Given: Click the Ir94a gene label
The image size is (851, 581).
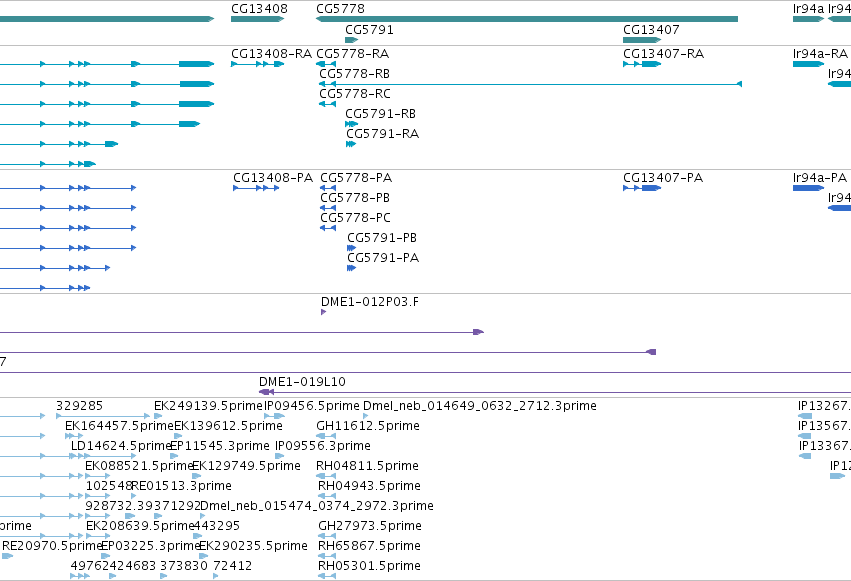Looking at the screenshot, I should [808, 9].
